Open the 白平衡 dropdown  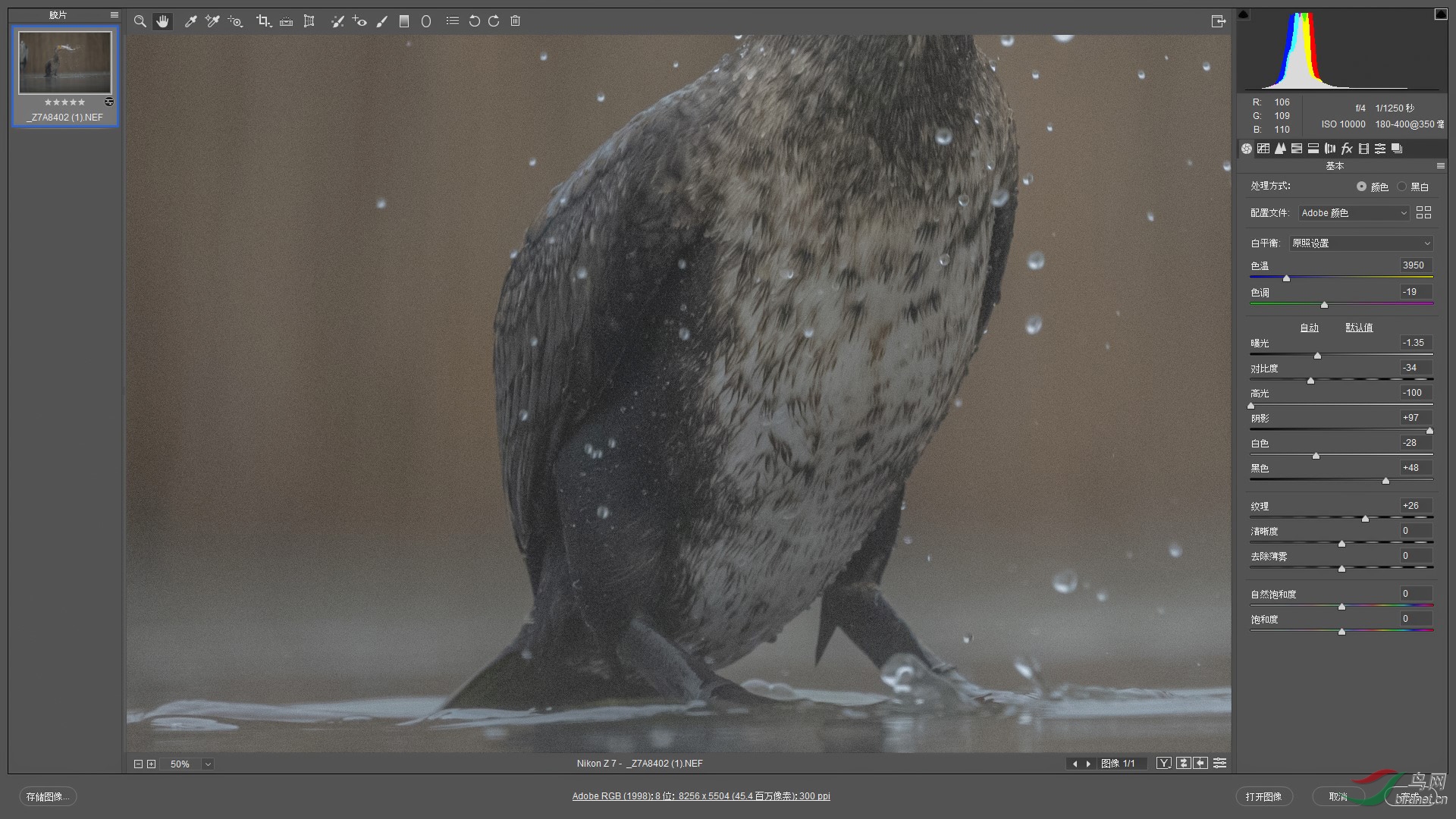pyautogui.click(x=1361, y=243)
